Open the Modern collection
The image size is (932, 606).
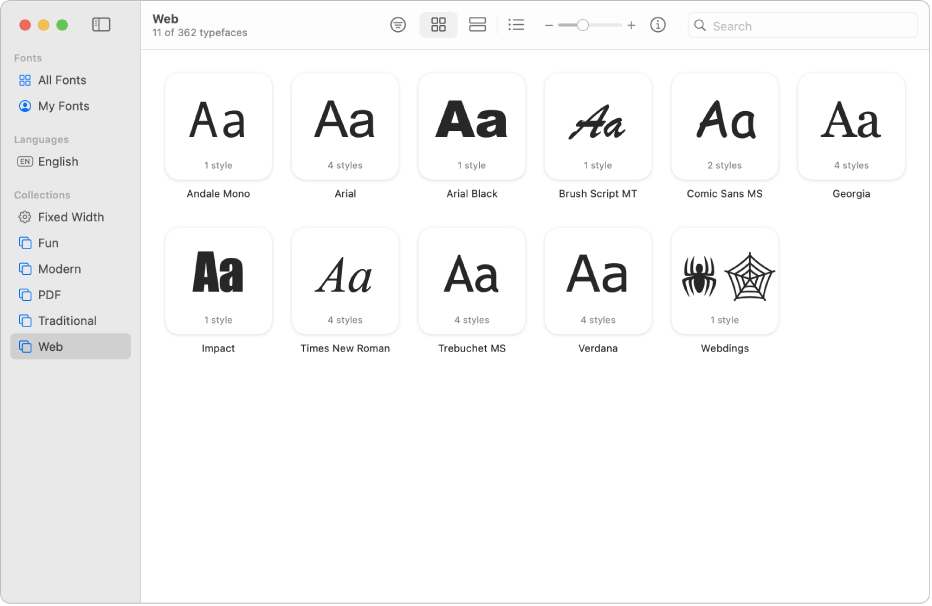pos(71,269)
